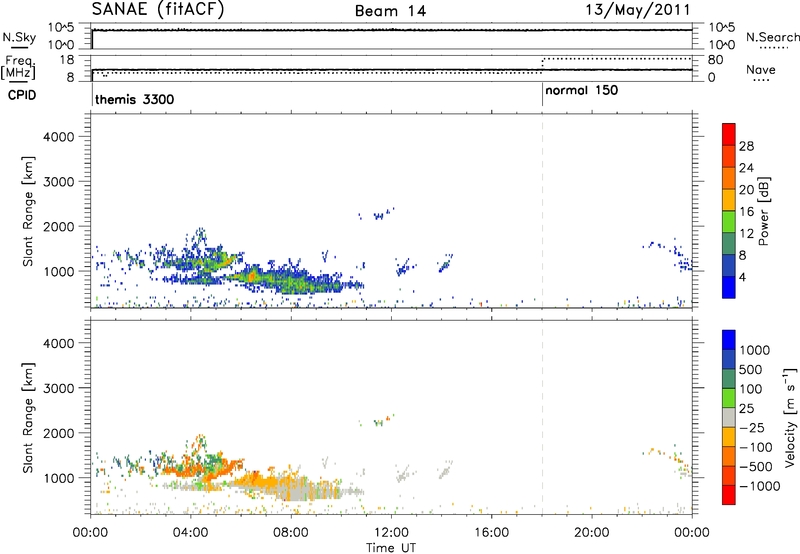This screenshot has height=554, width=800.
Task: Click the CPID change tick beside normal 150
Action: click(x=542, y=94)
